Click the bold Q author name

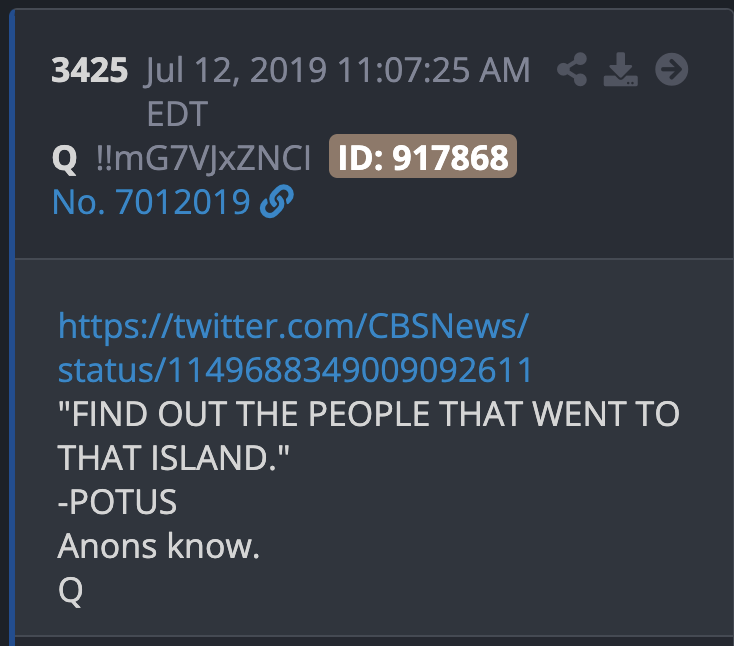tap(65, 159)
